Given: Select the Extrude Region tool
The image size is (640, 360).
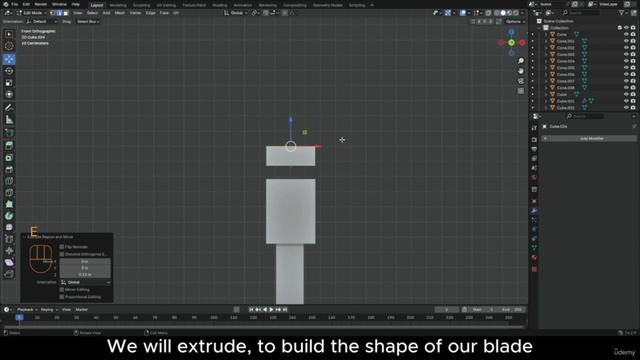Looking at the screenshot, I should pos(9,146).
